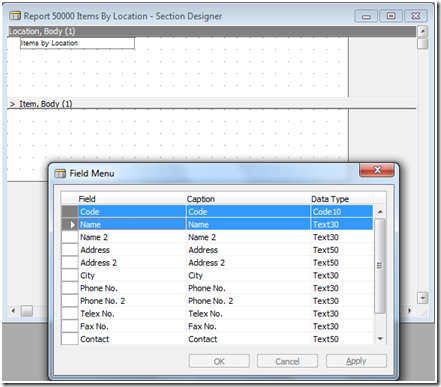Click Cancel in the Field Menu
This screenshot has height=387, width=441.
(287, 361)
